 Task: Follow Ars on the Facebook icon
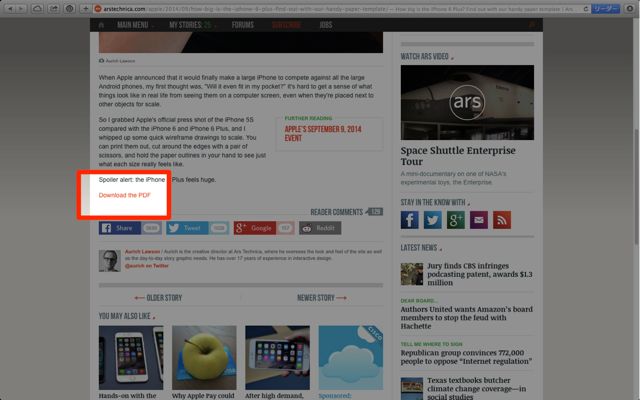click(x=409, y=220)
